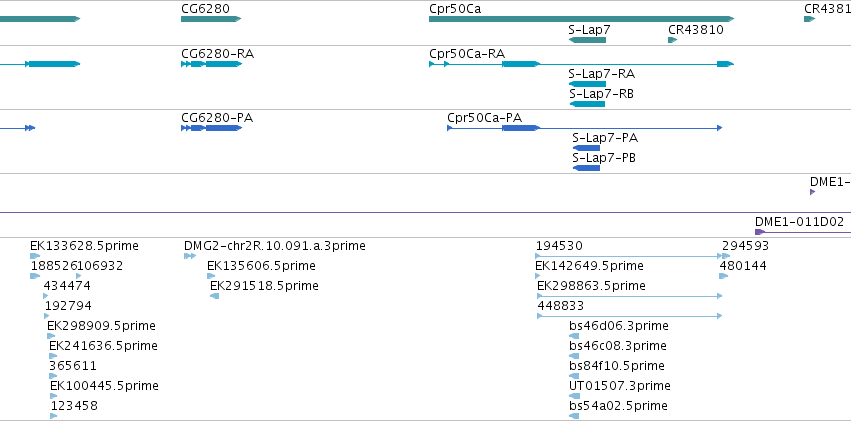Select the S-Lap7 gene label
This screenshot has height=421, width=851.
click(589, 29)
